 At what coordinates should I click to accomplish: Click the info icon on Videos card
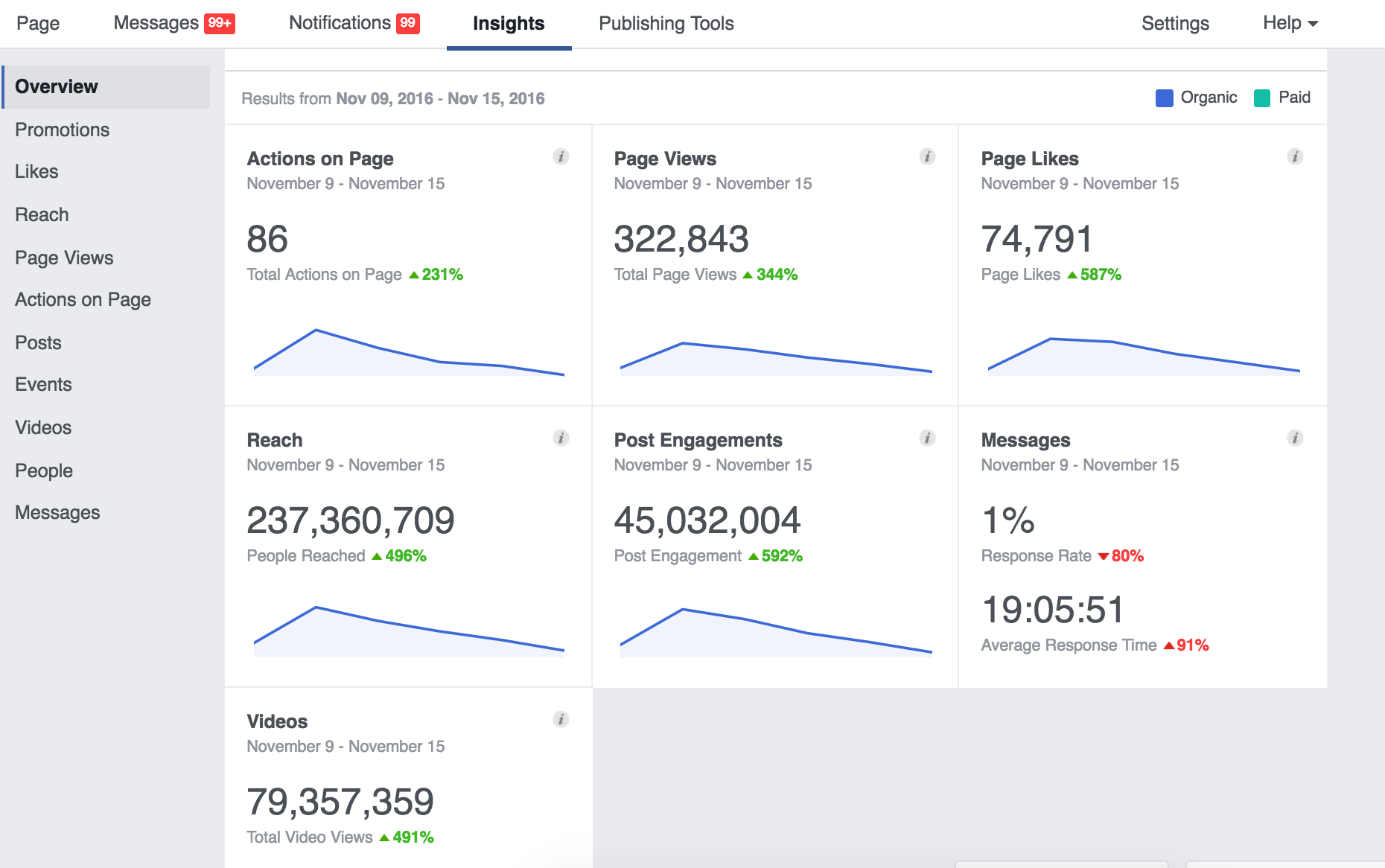pos(561,719)
